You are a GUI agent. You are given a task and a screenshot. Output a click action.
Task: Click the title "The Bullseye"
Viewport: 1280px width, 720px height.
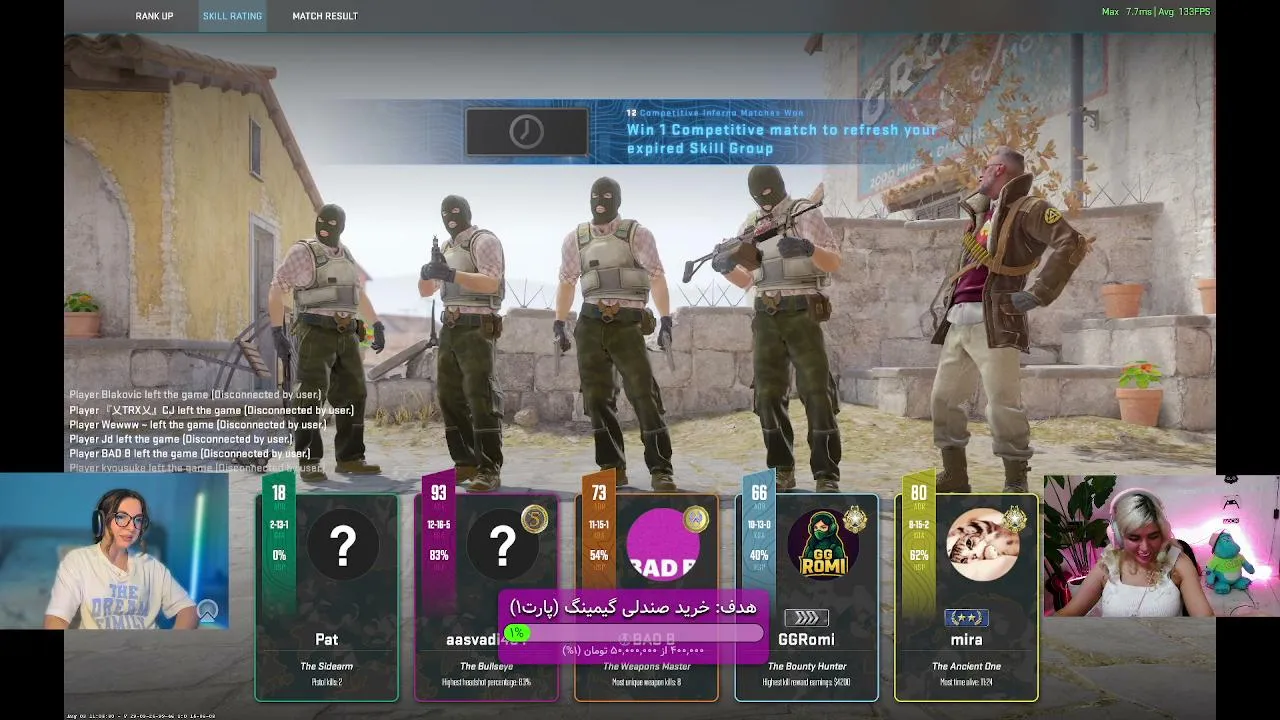(486, 666)
